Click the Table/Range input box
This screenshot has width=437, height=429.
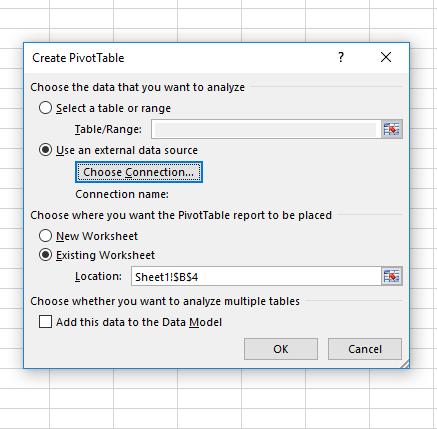click(266, 129)
